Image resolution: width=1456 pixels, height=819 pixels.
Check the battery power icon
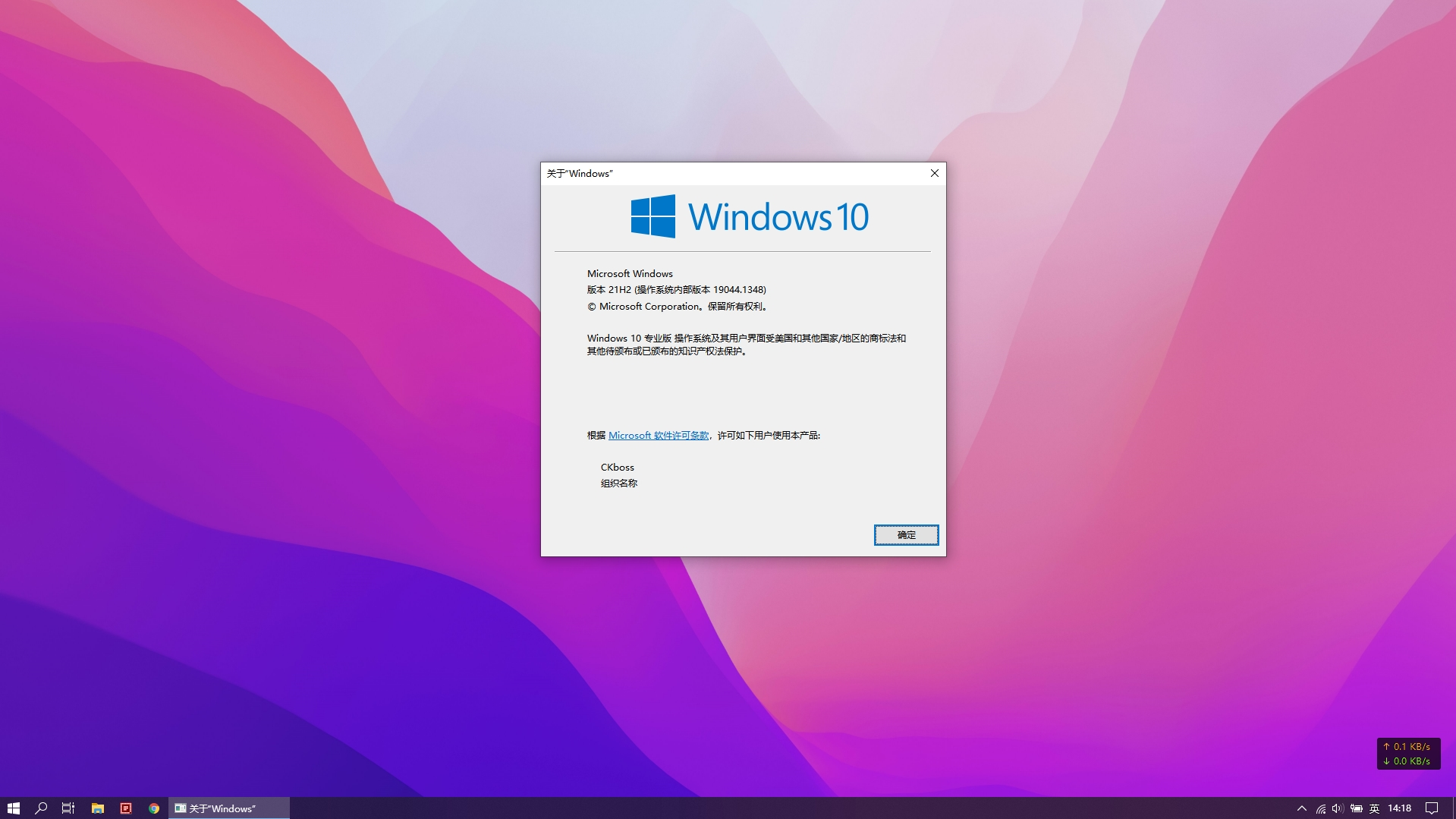pyautogui.click(x=1356, y=808)
